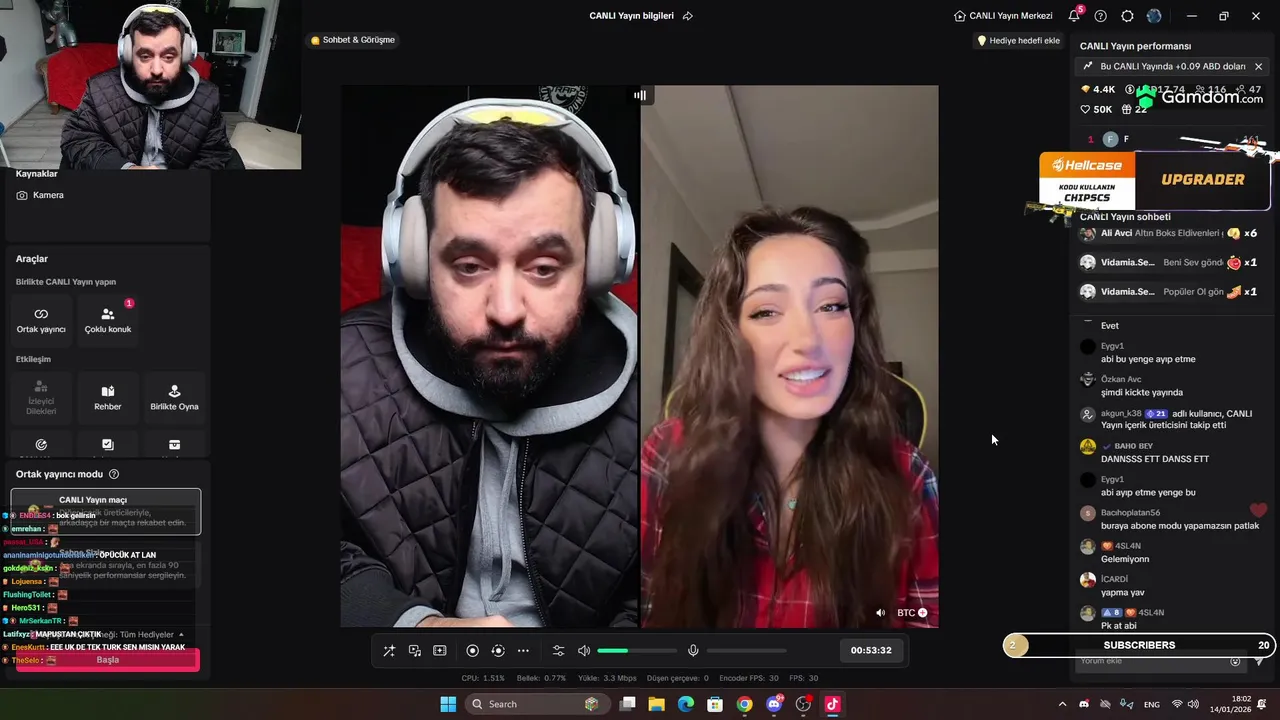Expand system tray hidden icons chevron

(1062, 704)
